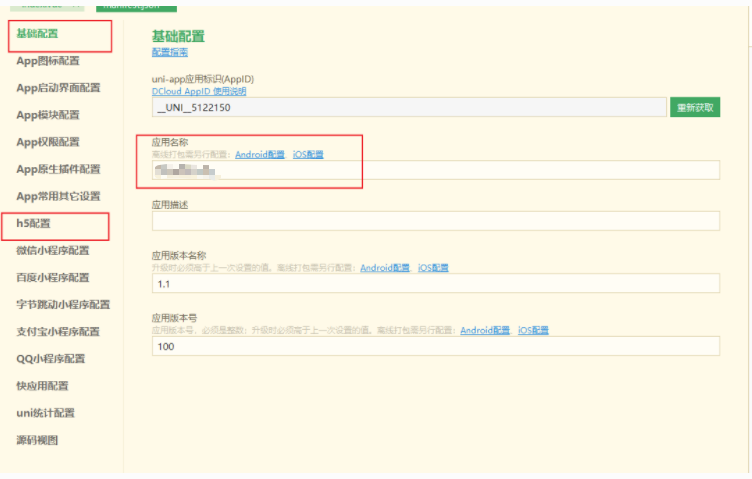Open iOS配置 link under 应用名称
This screenshot has width=752, height=479.
tap(308, 154)
